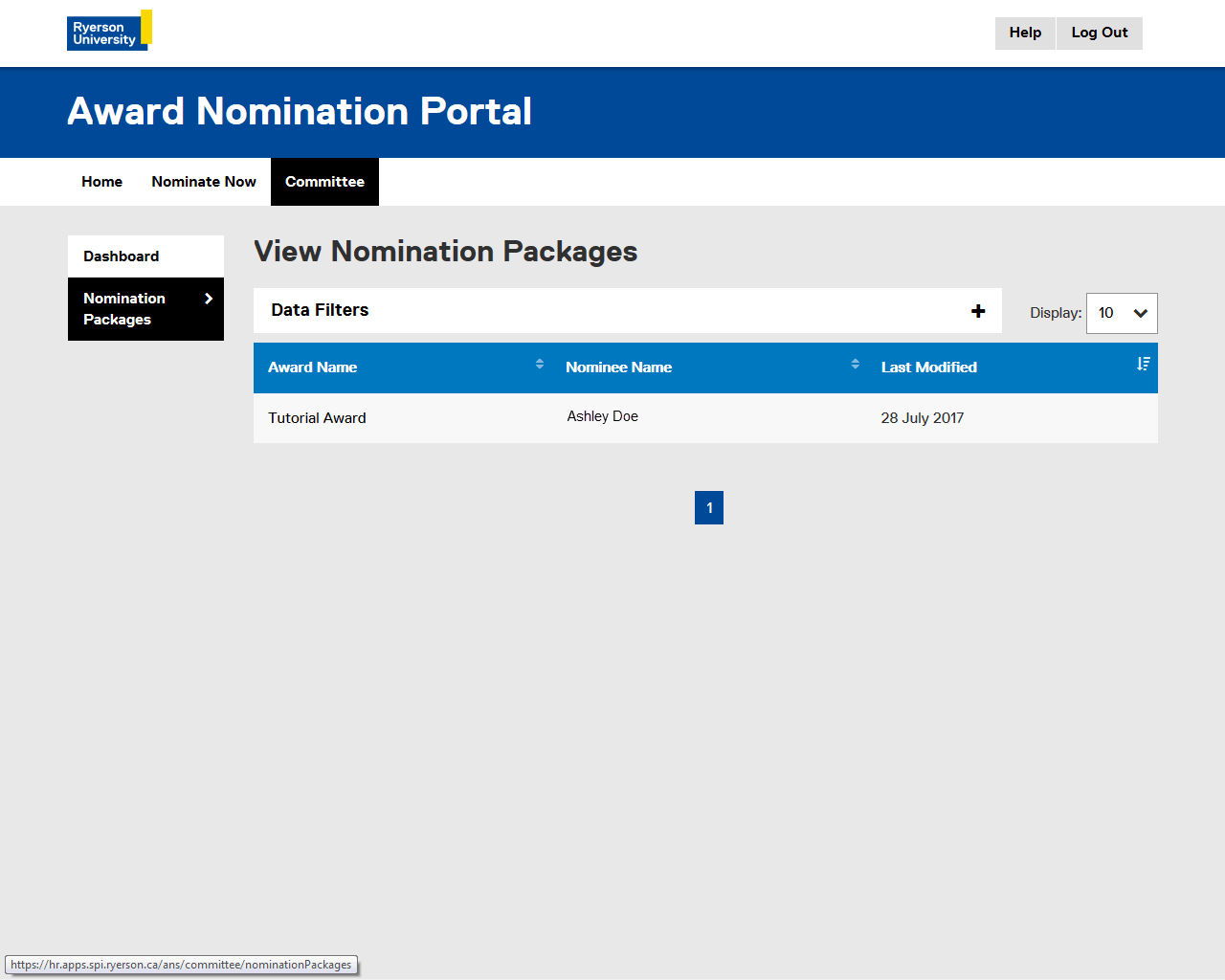Switch to the Home tab

(x=101, y=182)
